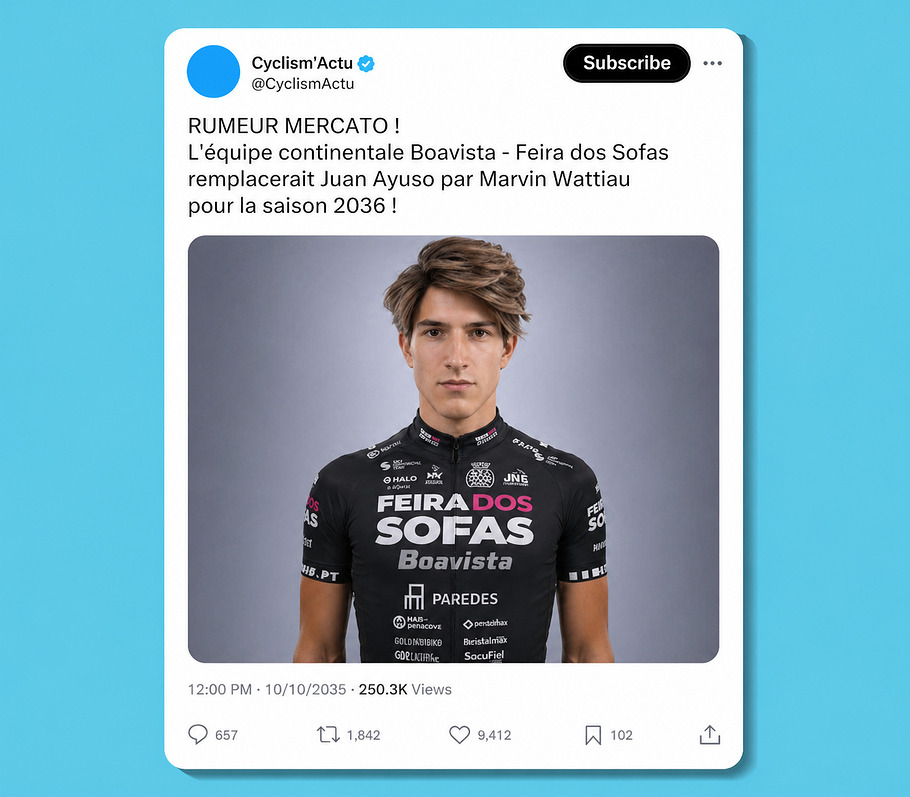Click the 10/10/2035 date text

pos(305,689)
